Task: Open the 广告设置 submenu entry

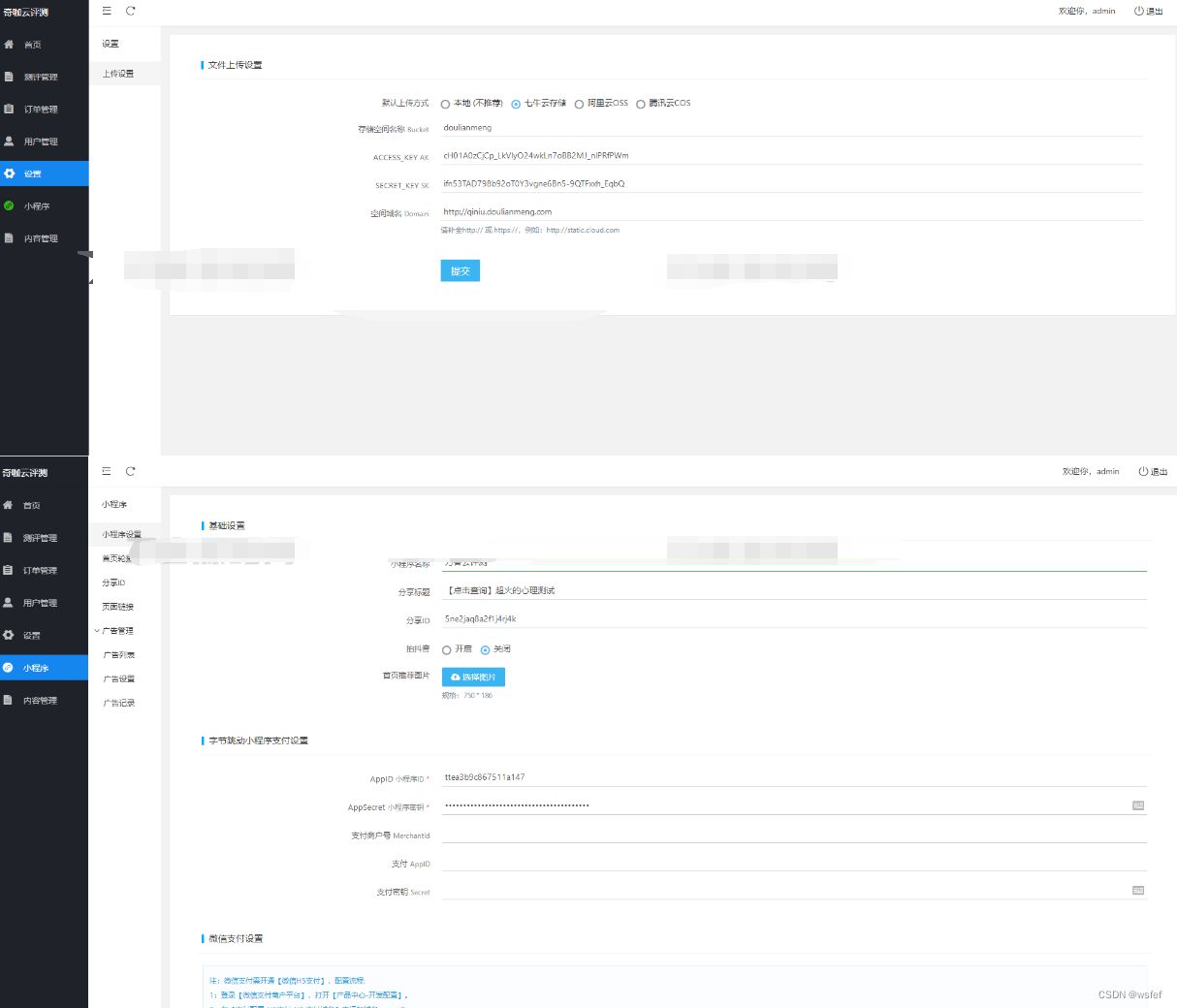Action: click(119, 679)
